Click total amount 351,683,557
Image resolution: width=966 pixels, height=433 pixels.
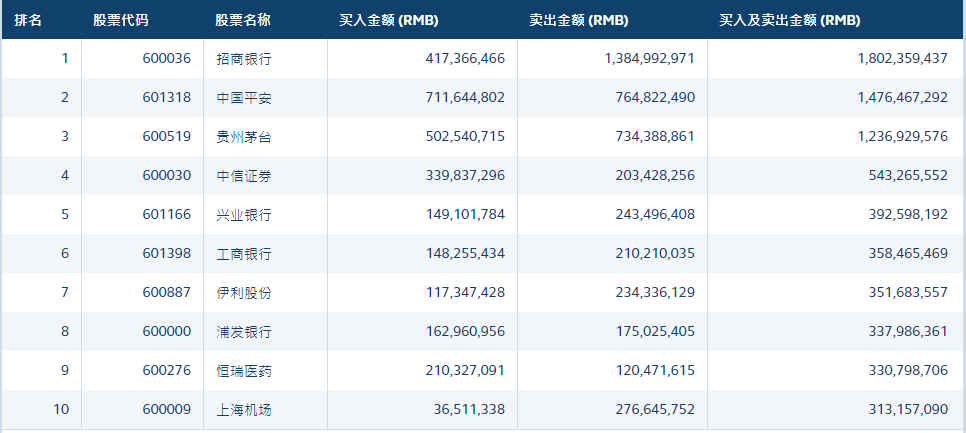tap(908, 292)
